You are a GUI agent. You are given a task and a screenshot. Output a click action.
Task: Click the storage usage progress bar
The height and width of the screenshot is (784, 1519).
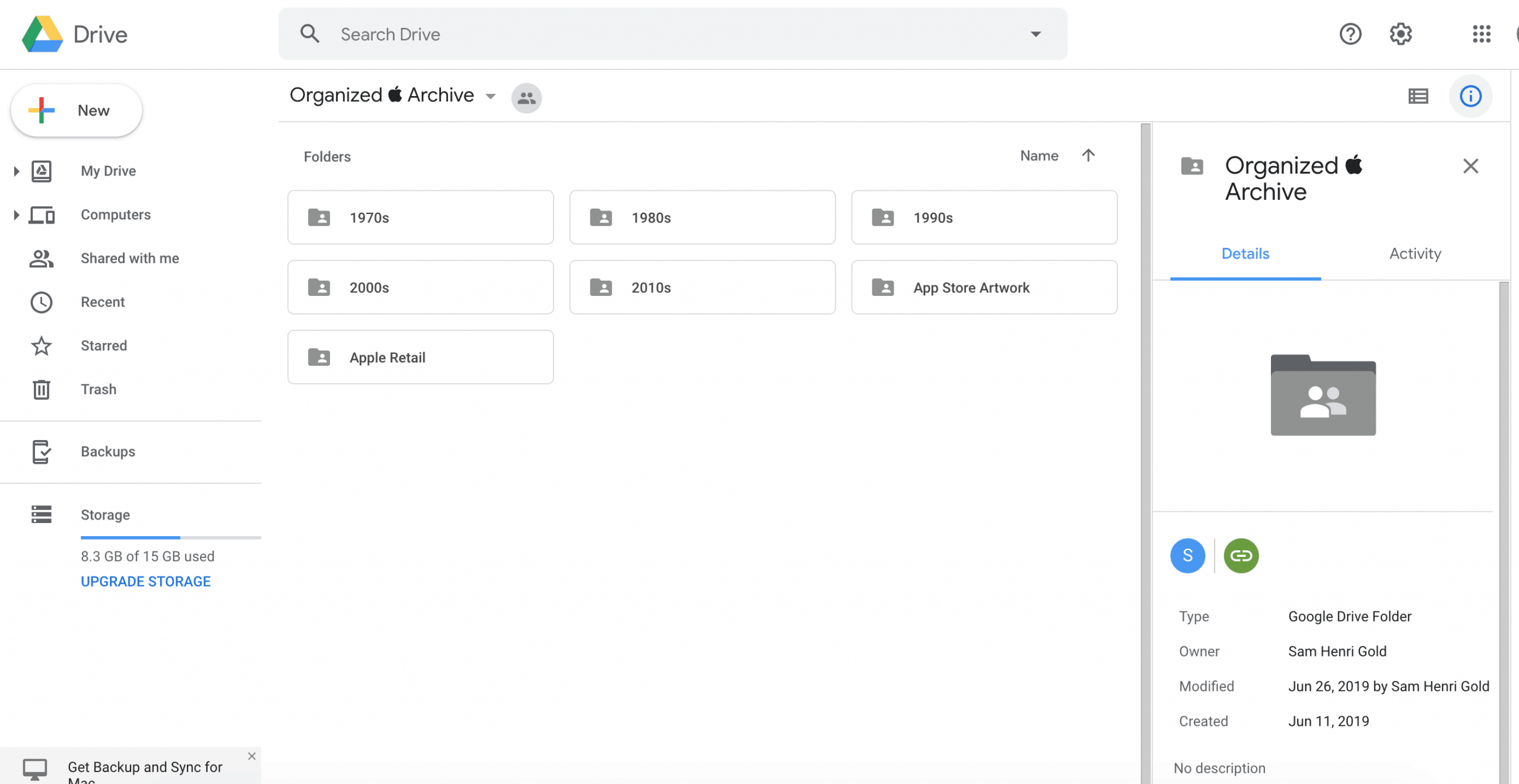pos(170,537)
